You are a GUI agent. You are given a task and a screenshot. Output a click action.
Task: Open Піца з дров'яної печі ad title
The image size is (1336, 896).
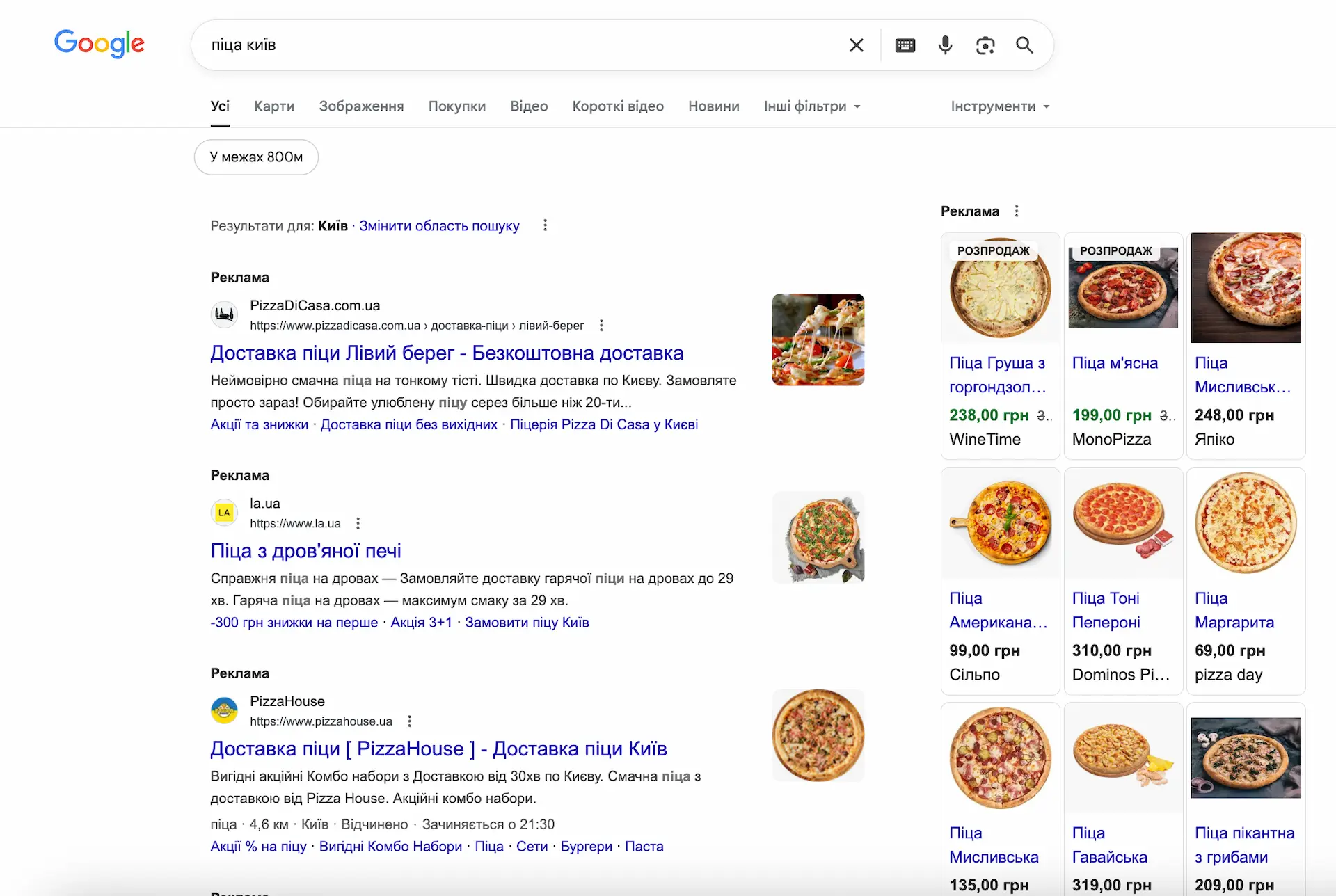306,551
